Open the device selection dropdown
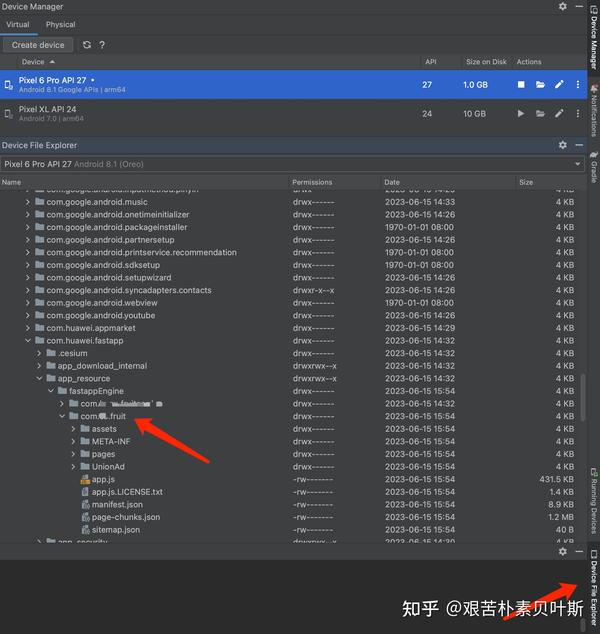The height and width of the screenshot is (634, 600). tap(577, 164)
